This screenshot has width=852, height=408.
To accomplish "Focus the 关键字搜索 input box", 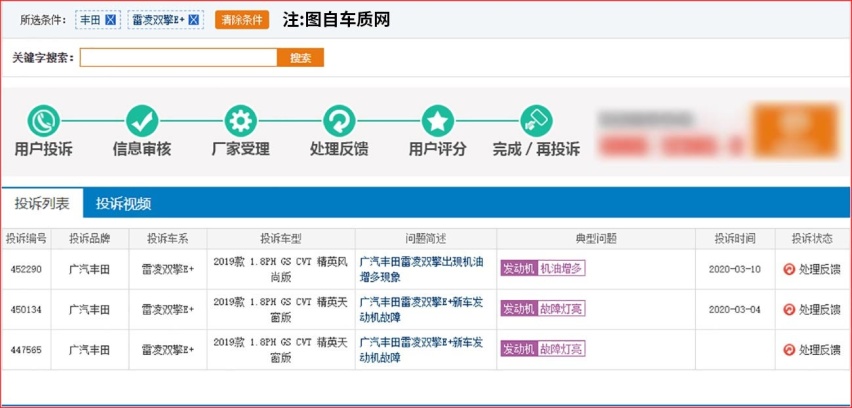I will tap(179, 58).
